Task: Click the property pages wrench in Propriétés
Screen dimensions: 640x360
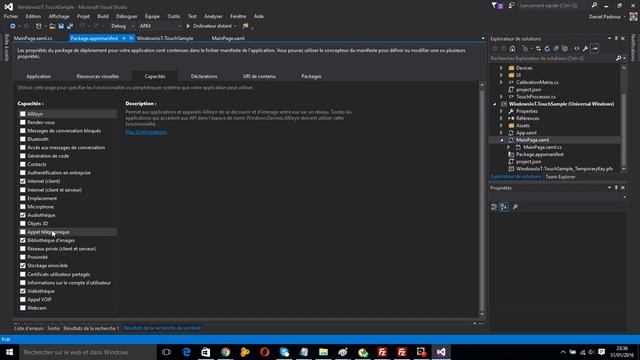Action: coord(515,207)
